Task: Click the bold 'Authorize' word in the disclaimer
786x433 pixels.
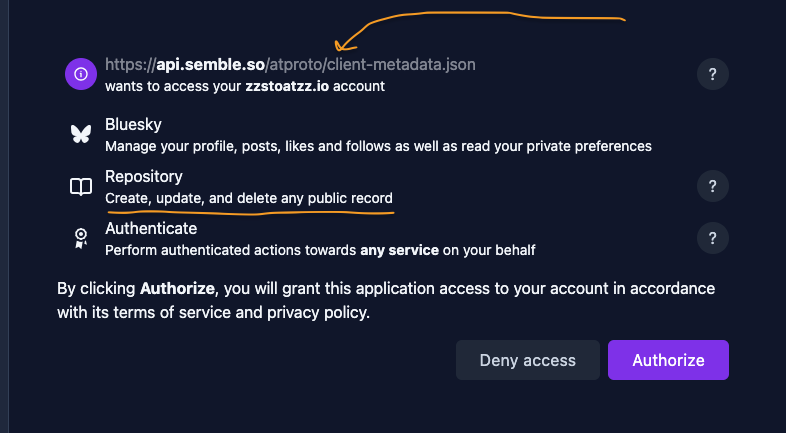Action: pos(177,289)
